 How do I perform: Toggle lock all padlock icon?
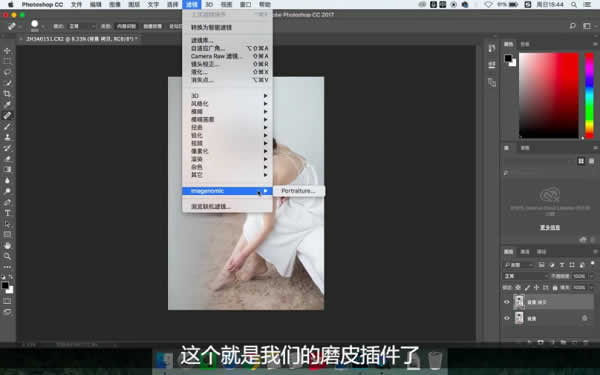pyautogui.click(x=554, y=287)
